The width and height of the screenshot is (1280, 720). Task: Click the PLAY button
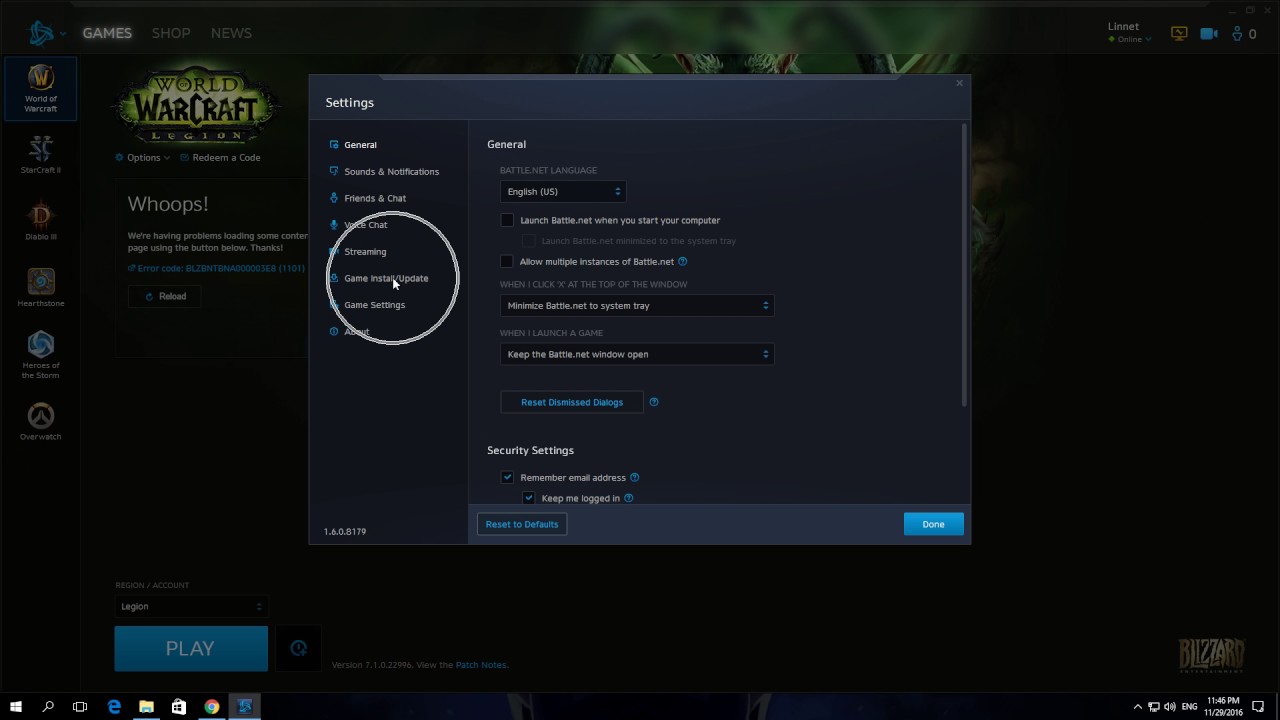coord(191,649)
